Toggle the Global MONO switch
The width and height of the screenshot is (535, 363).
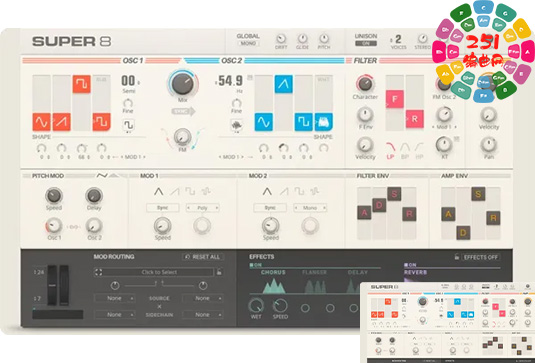pos(248,44)
